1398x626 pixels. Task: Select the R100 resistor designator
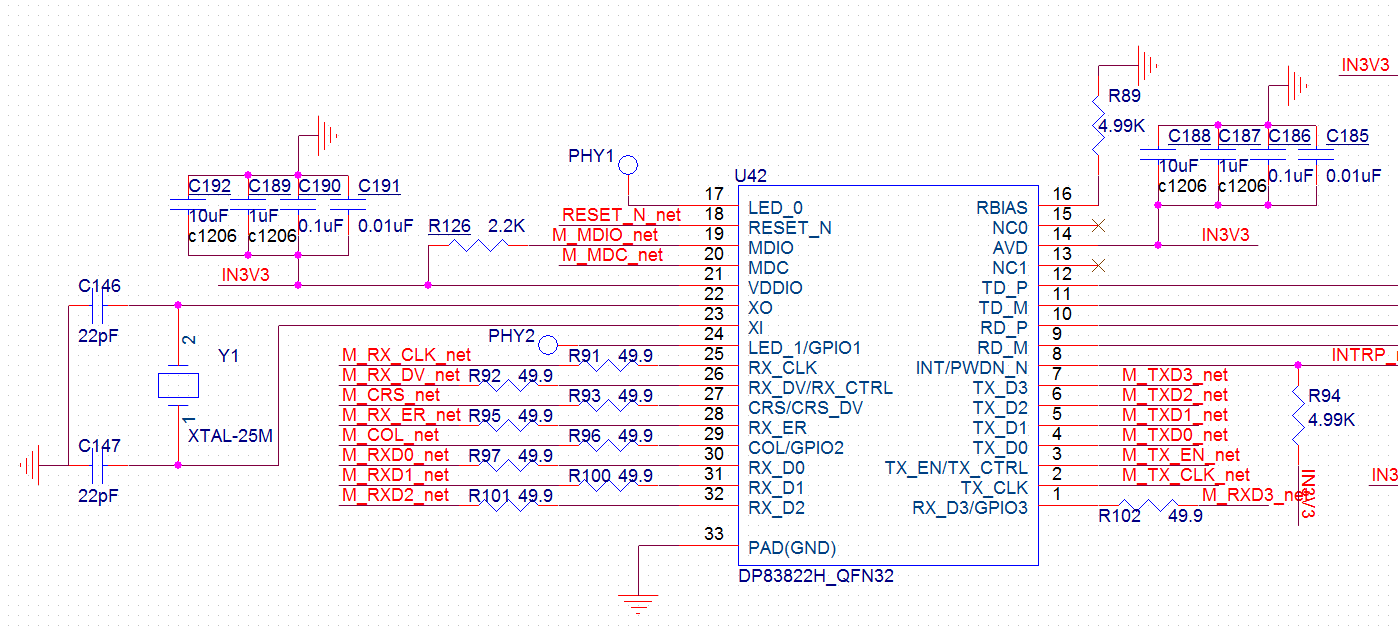pos(590,476)
